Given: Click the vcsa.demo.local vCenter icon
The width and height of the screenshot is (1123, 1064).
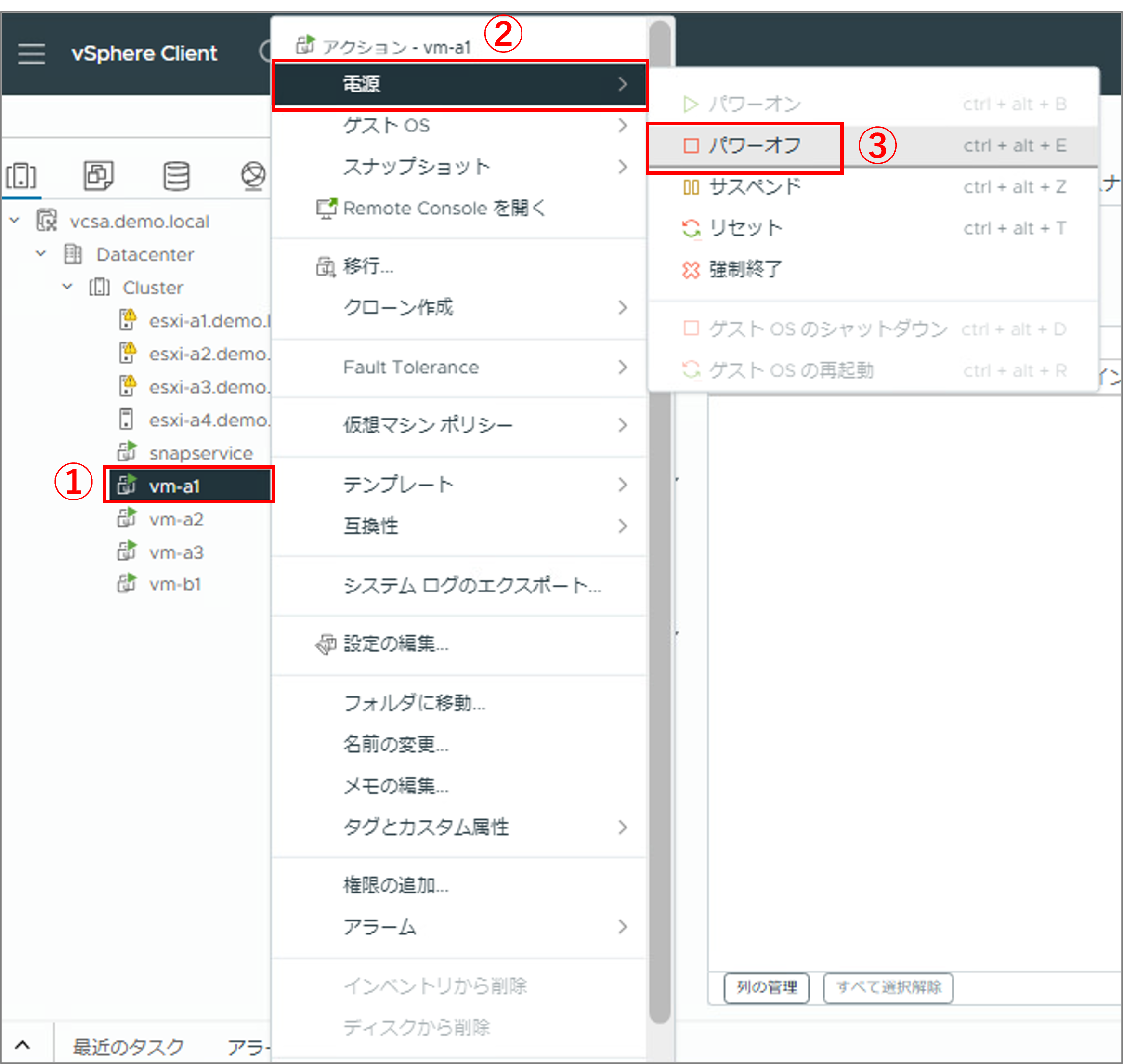Looking at the screenshot, I should (x=47, y=221).
